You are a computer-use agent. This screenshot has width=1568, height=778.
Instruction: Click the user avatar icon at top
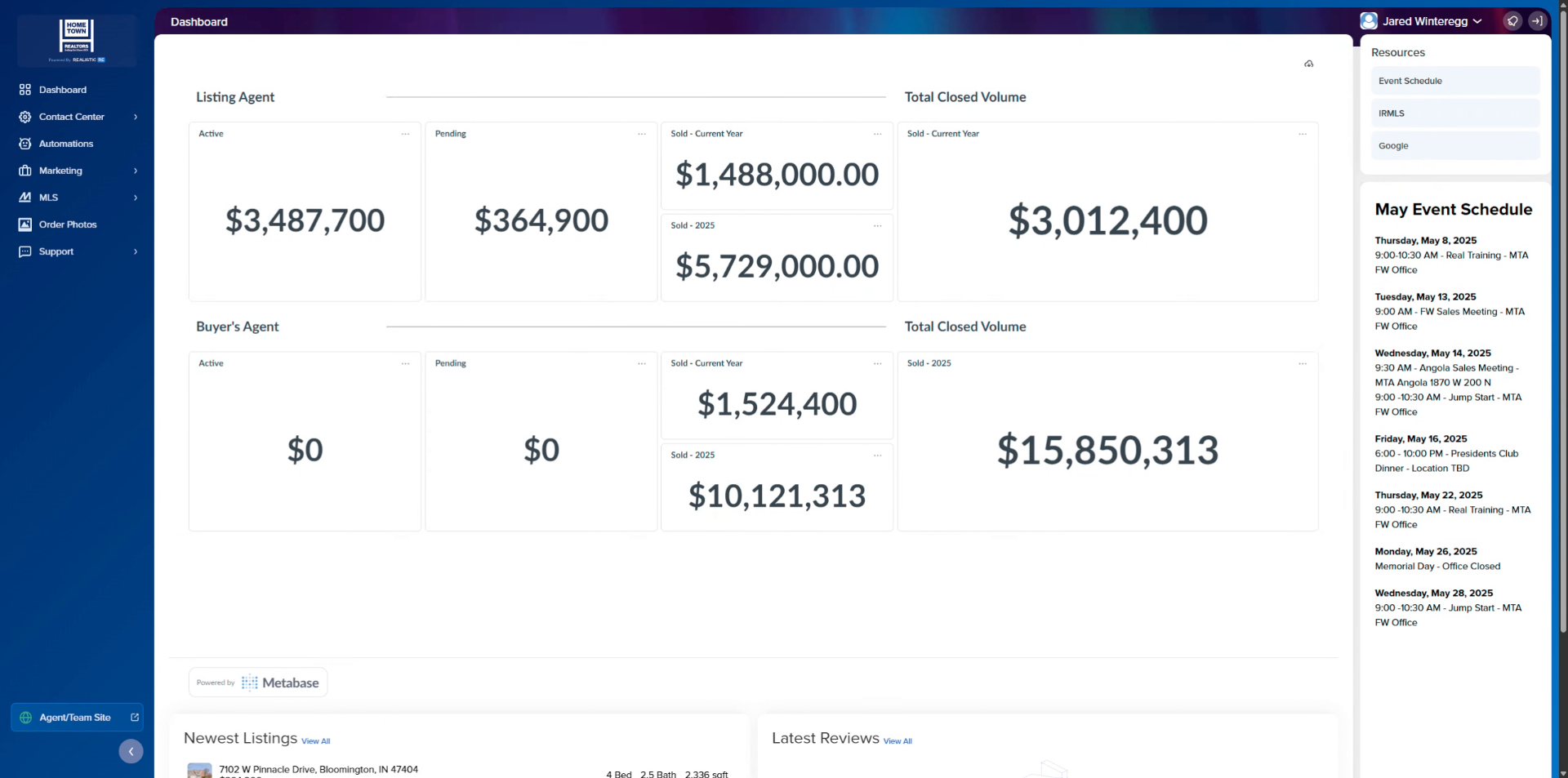(x=1369, y=21)
